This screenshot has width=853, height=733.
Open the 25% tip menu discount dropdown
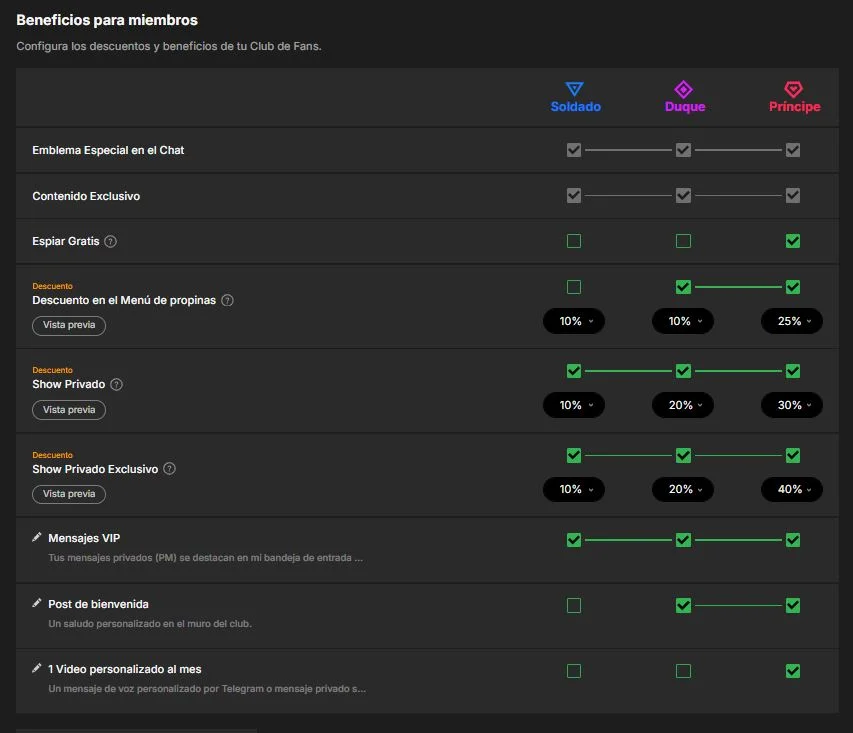pos(792,321)
